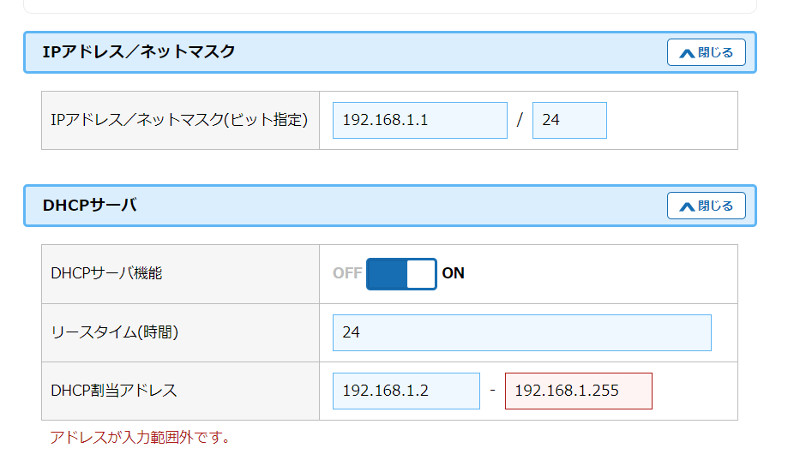
Task: Click the netmask bit field showing 24
Action: click(569, 120)
